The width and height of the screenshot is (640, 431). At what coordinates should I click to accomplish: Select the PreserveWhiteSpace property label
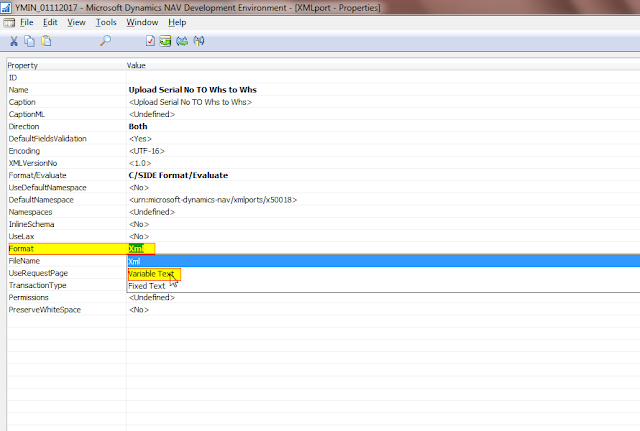point(44,310)
